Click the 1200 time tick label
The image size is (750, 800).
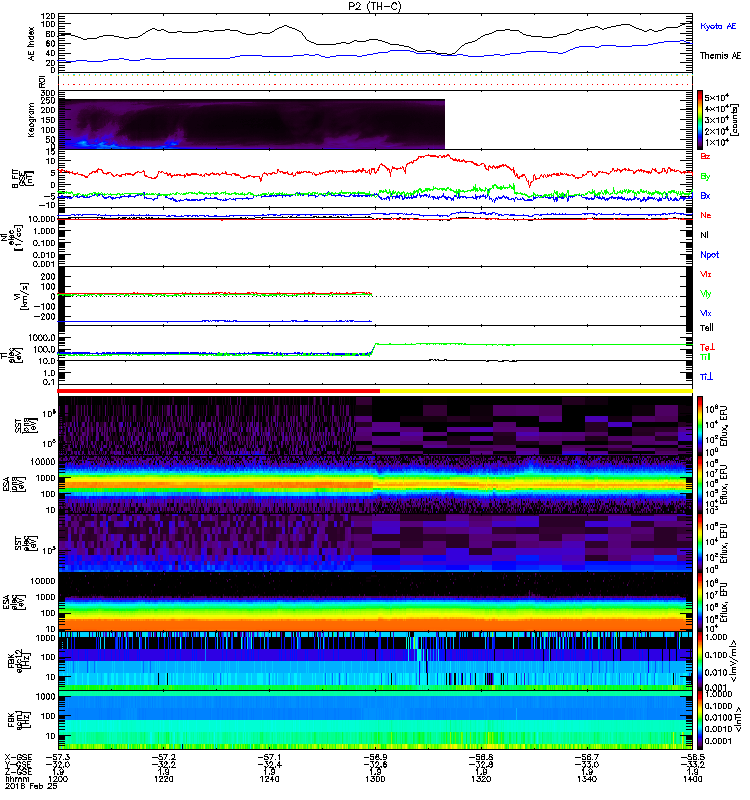[57, 779]
